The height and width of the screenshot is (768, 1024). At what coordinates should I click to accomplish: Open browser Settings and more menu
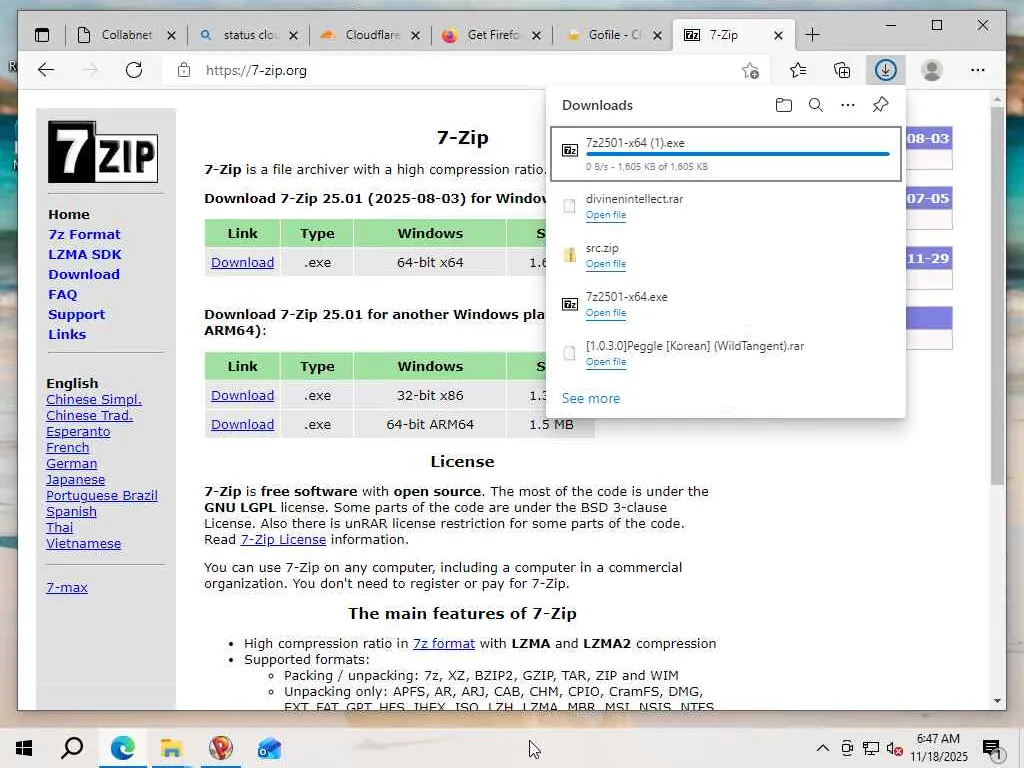pos(978,70)
